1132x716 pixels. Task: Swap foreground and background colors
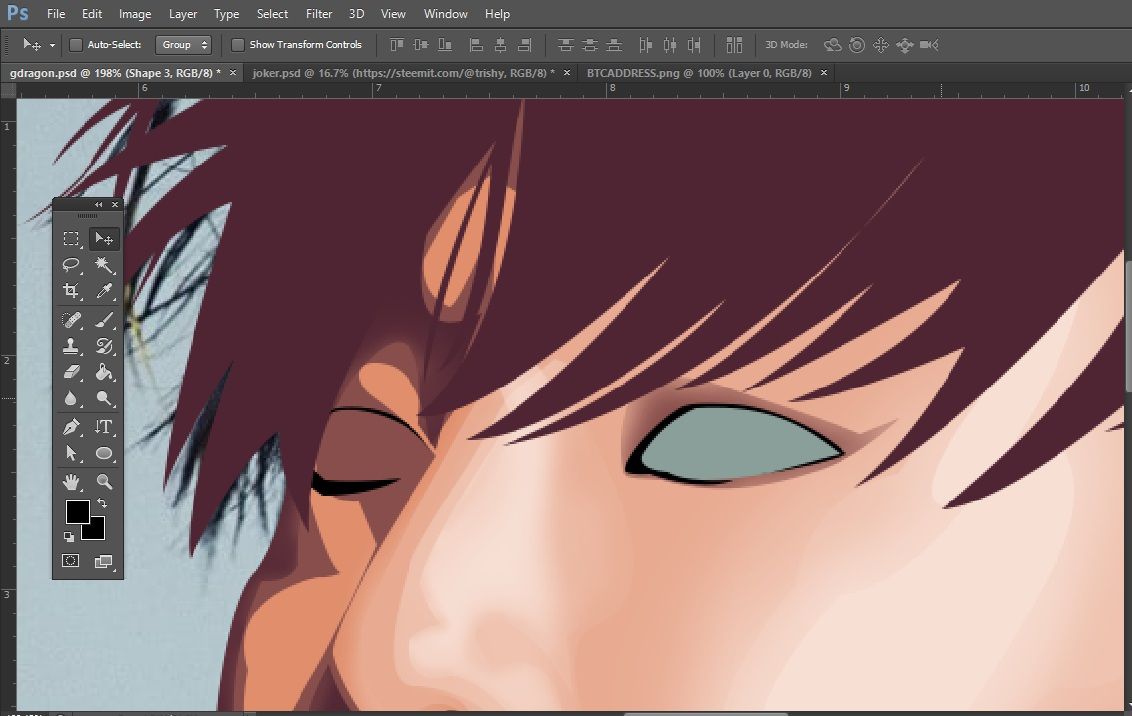[x=102, y=503]
